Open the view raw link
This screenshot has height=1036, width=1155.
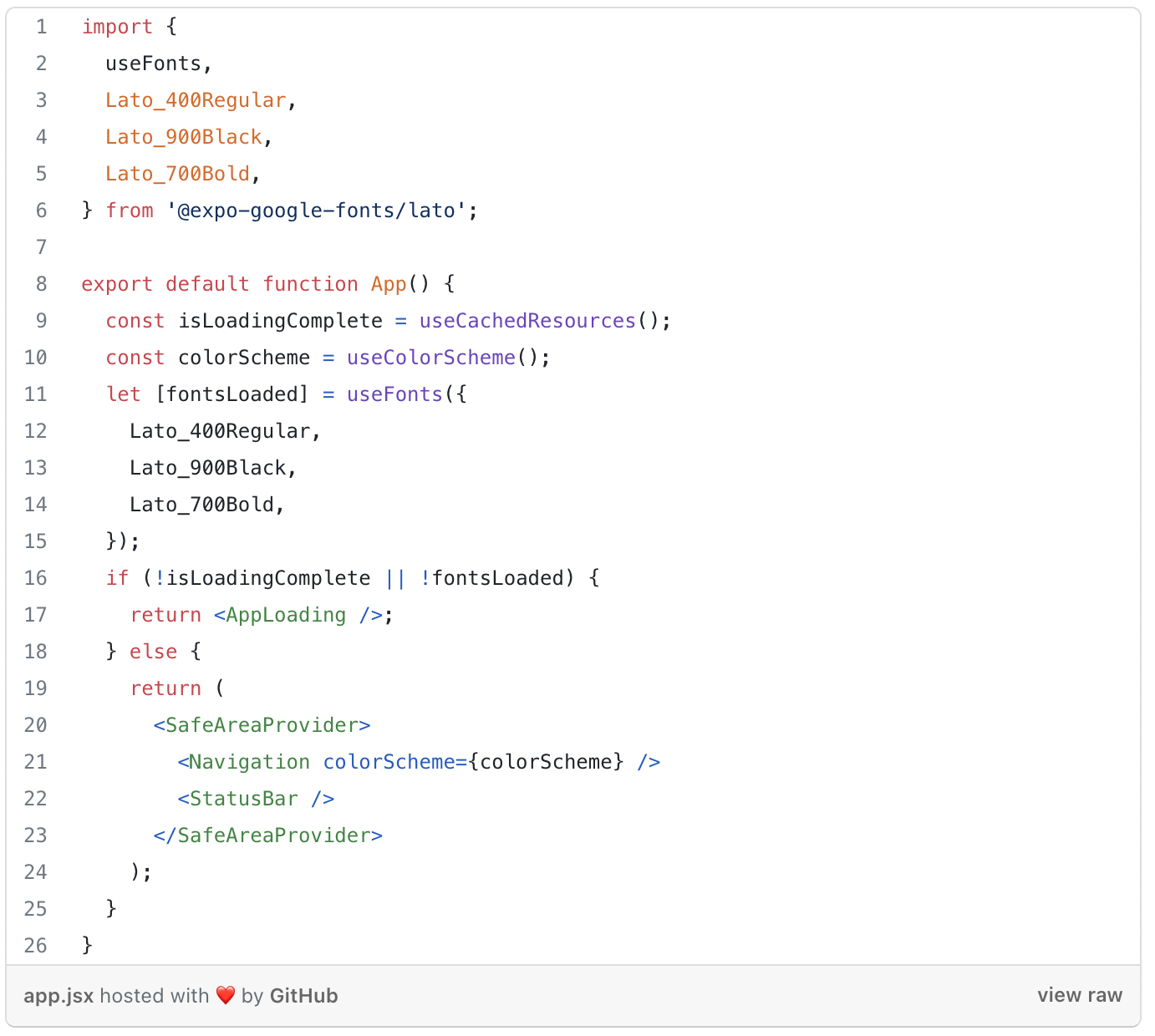[x=1079, y=995]
